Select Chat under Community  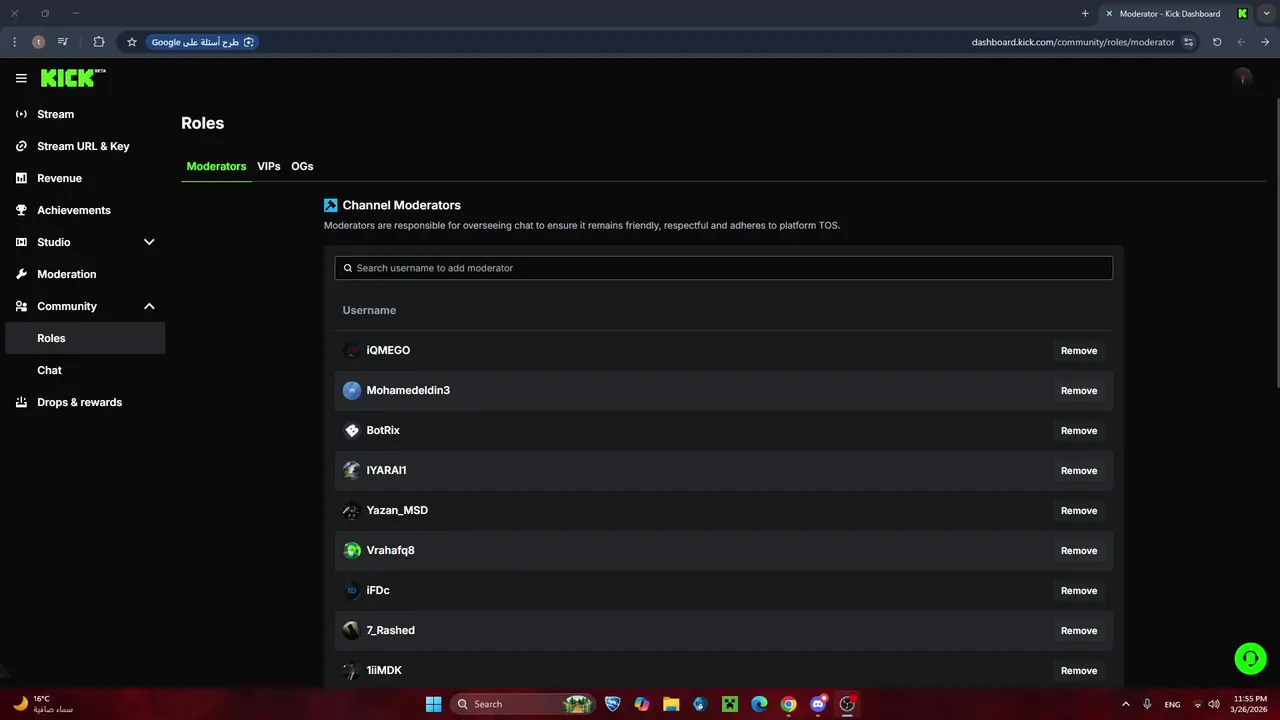click(85, 370)
